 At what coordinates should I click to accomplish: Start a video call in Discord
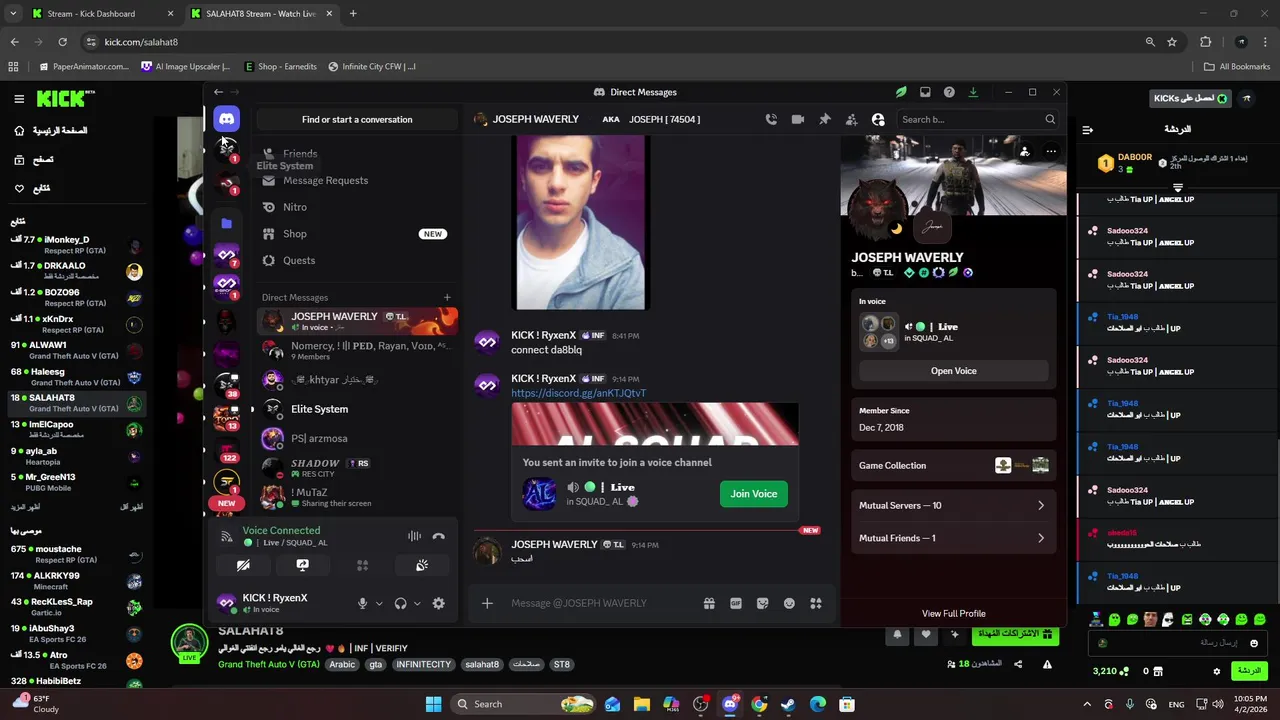pyautogui.click(x=798, y=119)
